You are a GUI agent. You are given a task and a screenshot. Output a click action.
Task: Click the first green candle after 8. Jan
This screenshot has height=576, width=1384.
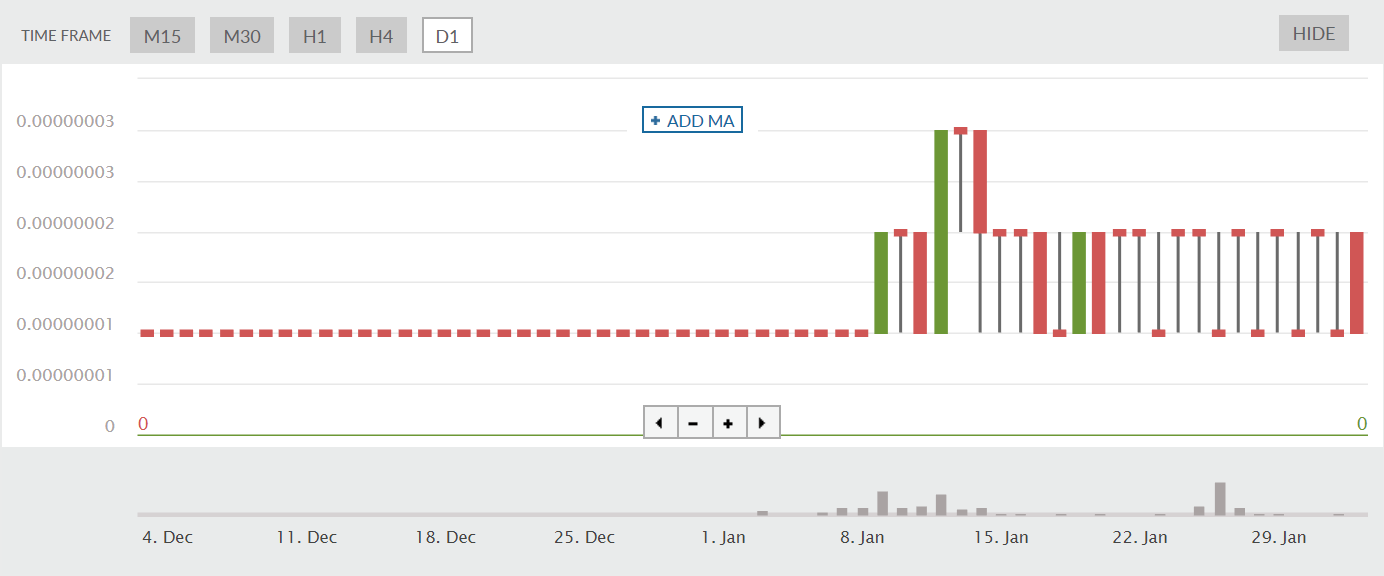[x=881, y=283]
